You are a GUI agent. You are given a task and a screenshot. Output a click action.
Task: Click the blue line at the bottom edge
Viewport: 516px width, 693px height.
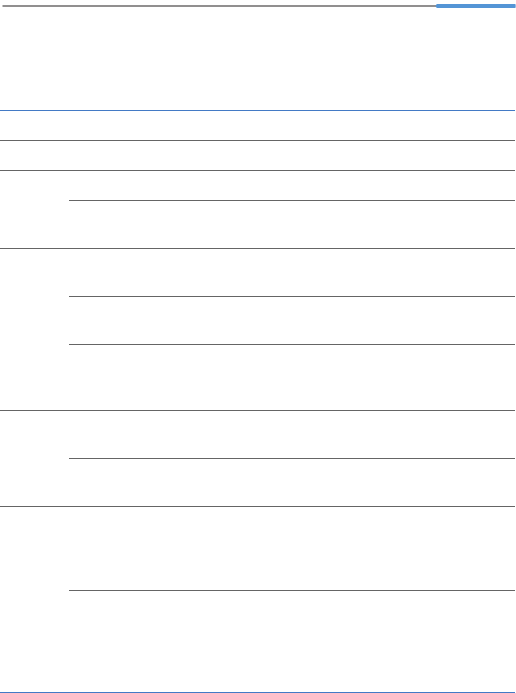(x=258, y=692)
